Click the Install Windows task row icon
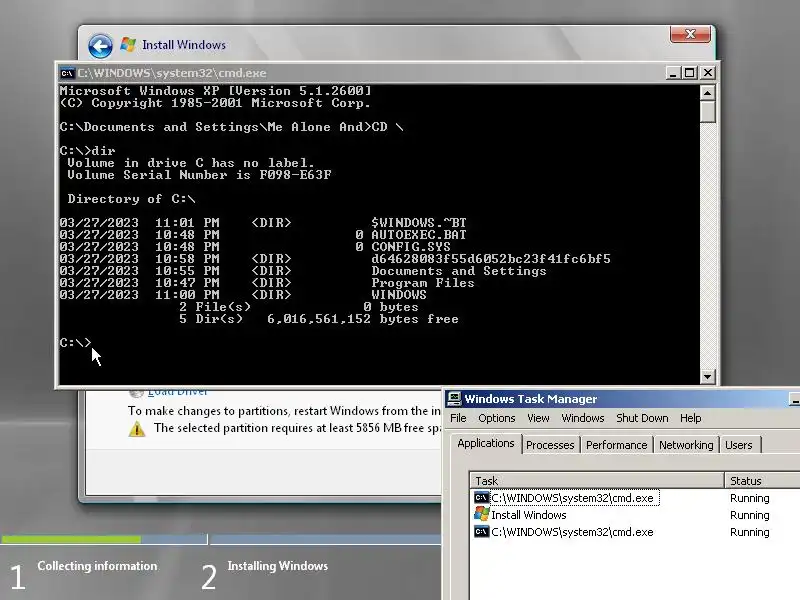Screen dimensions: 800x600 [x=481, y=514]
